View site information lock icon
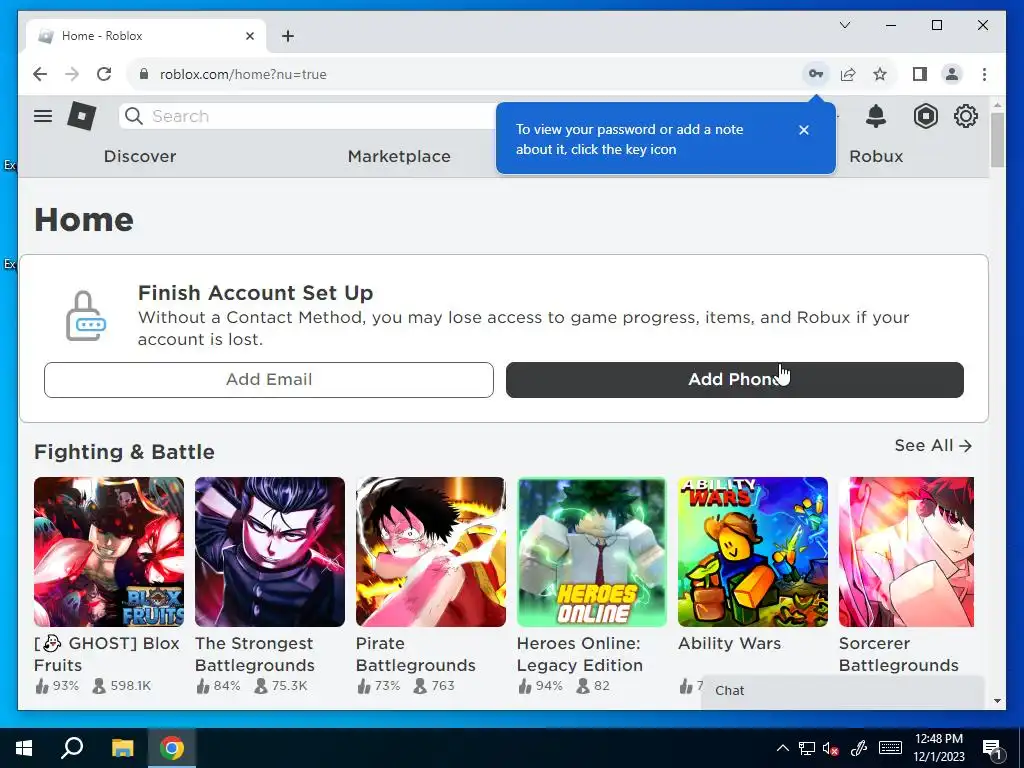1024x768 pixels. coord(144,74)
